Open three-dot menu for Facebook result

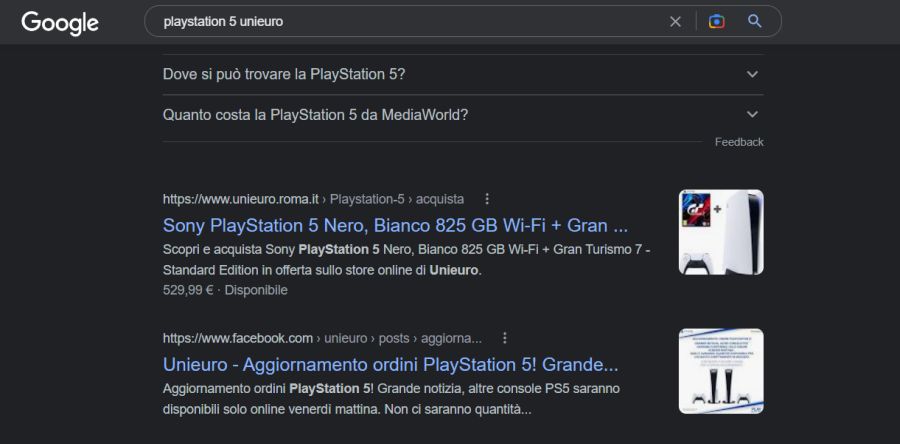(x=505, y=338)
